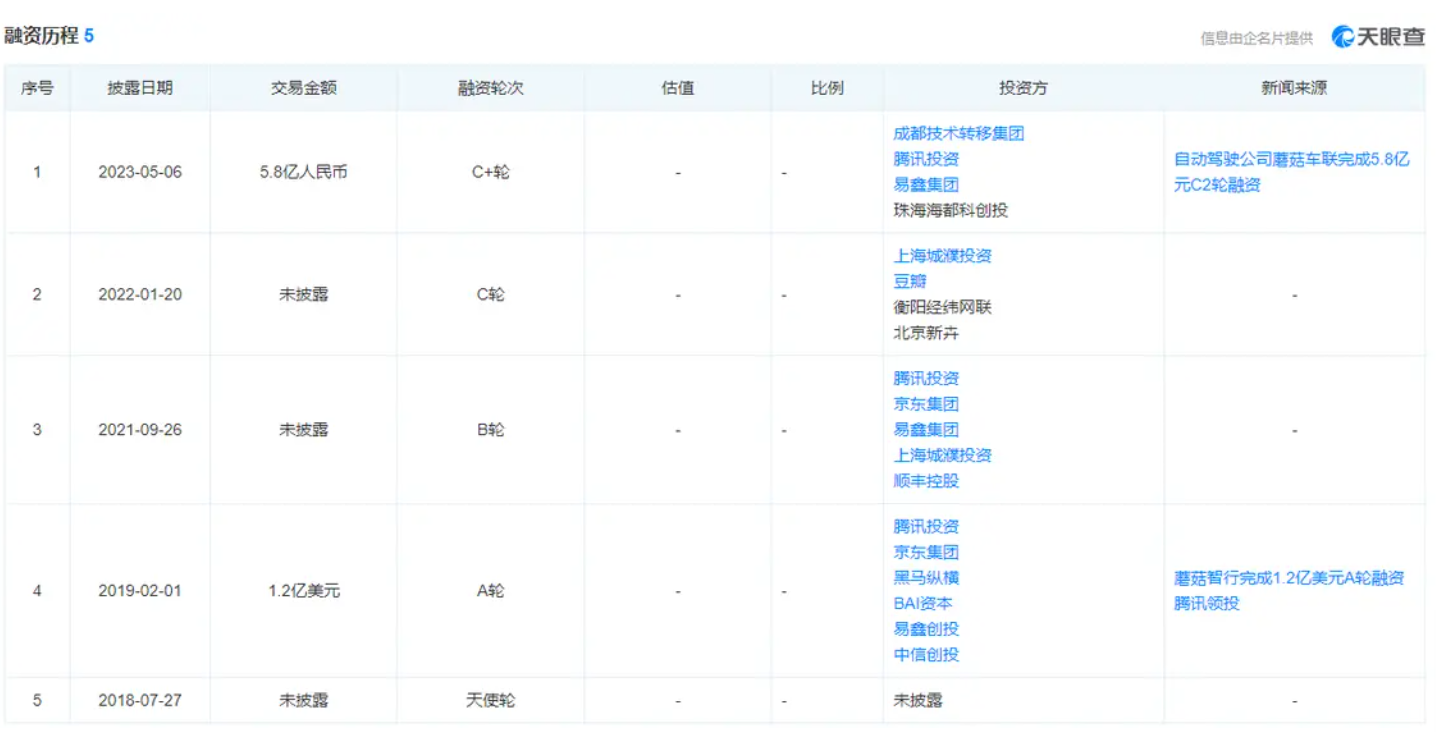Viewport: 1436px width, 732px height.
Task: Open 上海城濮投资 in the 2021-09-26 row
Action: pyautogui.click(x=942, y=456)
